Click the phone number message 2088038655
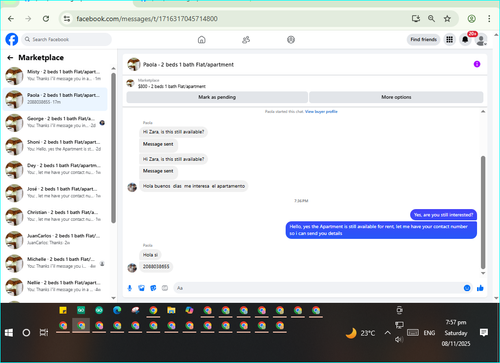Viewport: 500px width, 363px height. click(156, 267)
